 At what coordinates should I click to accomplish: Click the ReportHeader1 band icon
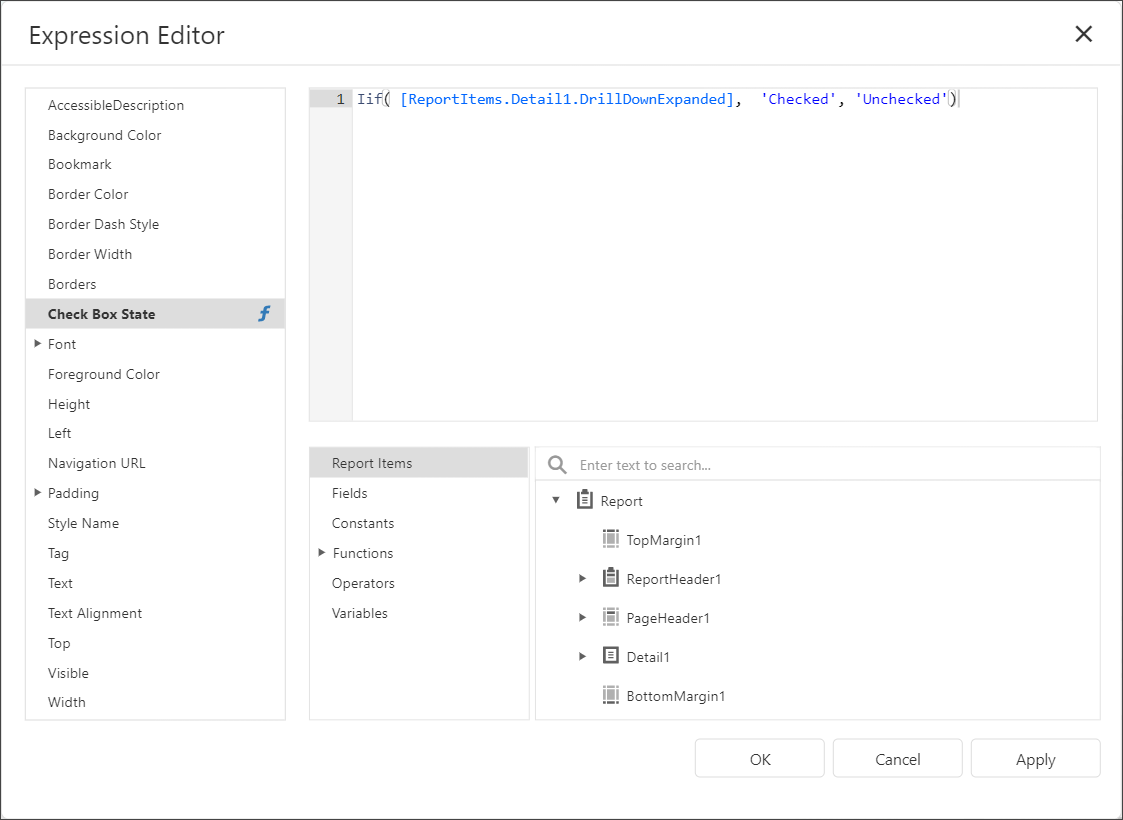(x=611, y=578)
